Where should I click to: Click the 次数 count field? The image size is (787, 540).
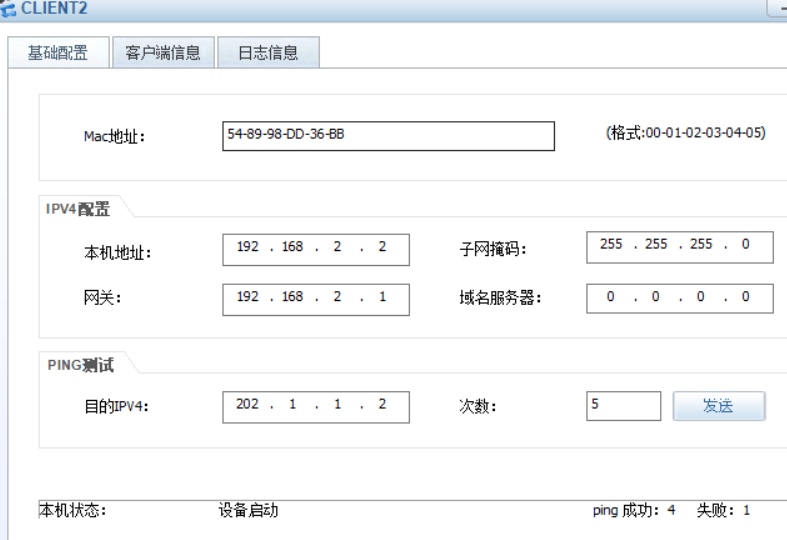(623, 406)
